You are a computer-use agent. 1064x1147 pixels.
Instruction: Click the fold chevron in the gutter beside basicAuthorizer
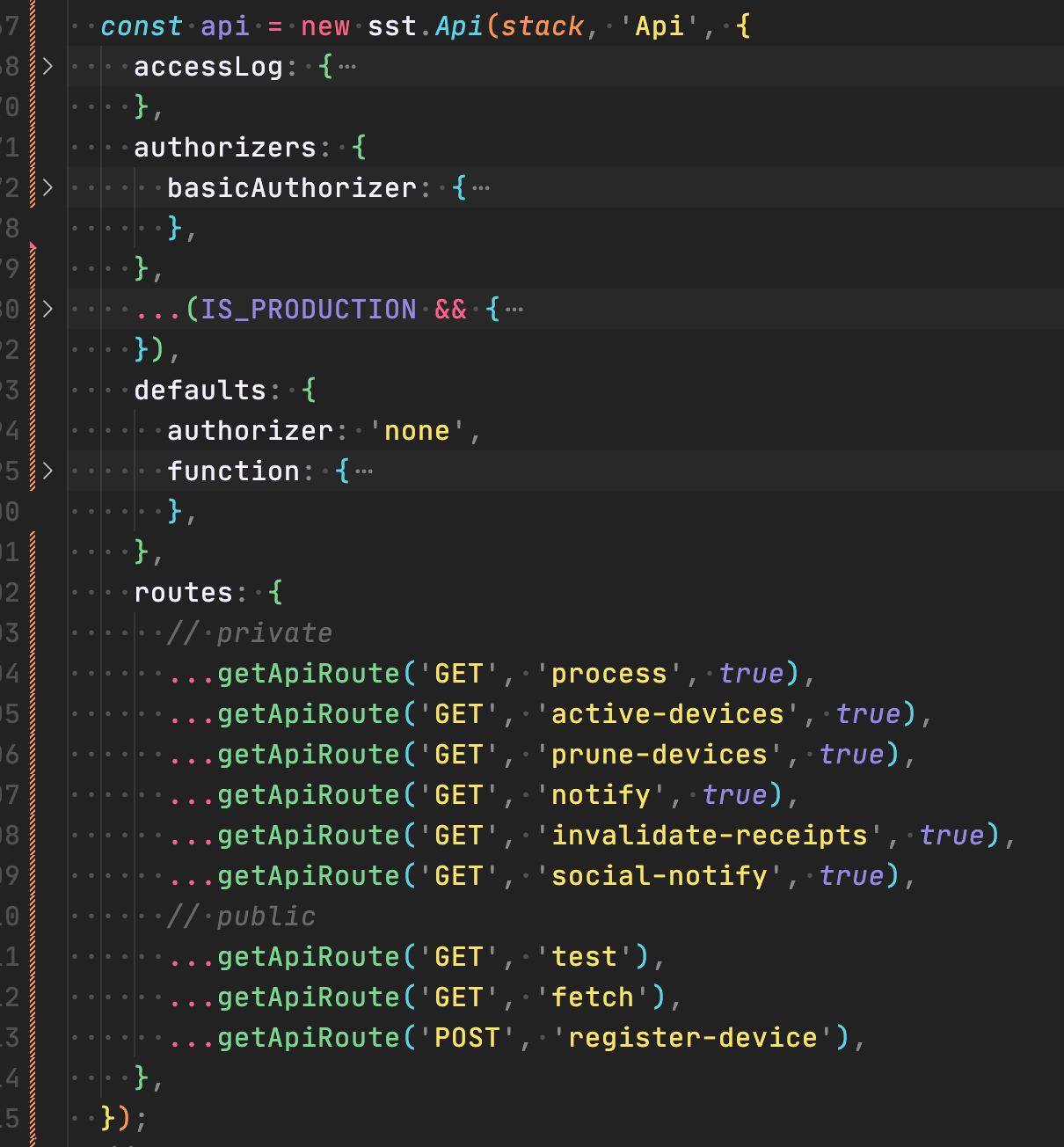click(47, 186)
